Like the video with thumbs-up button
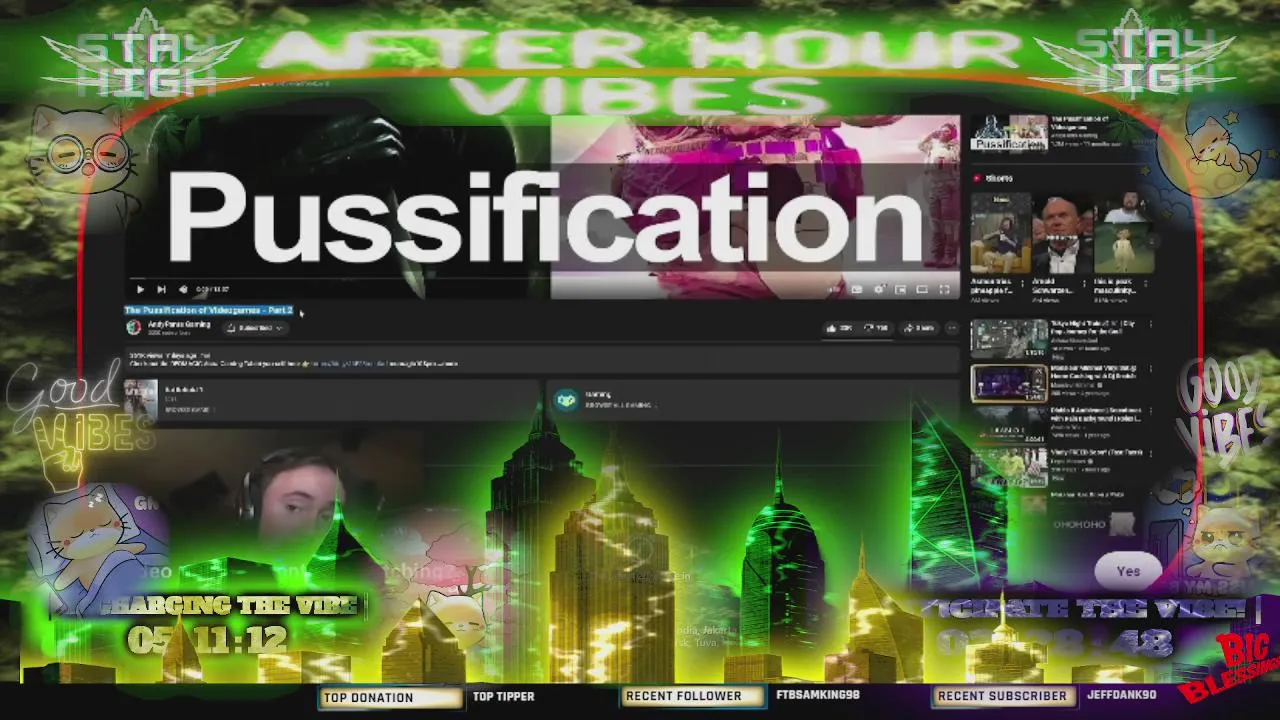1280x720 pixels. pyautogui.click(x=838, y=328)
